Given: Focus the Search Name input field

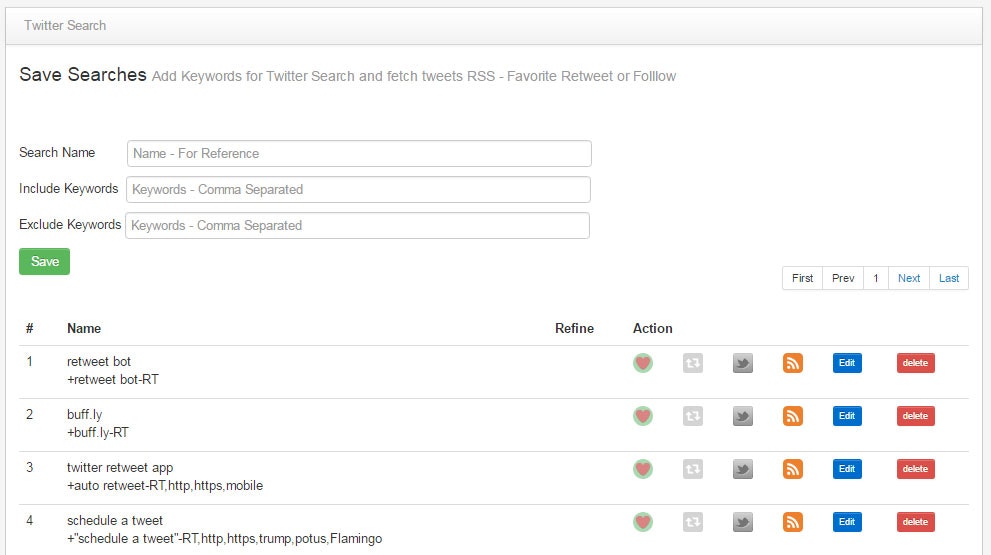Looking at the screenshot, I should pos(359,154).
